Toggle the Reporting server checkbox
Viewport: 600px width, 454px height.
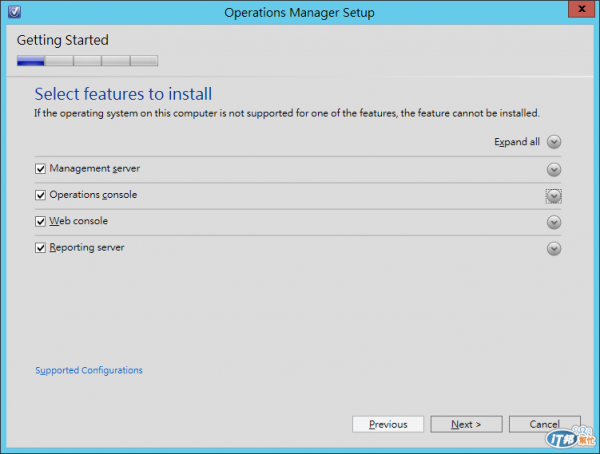pos(40,248)
